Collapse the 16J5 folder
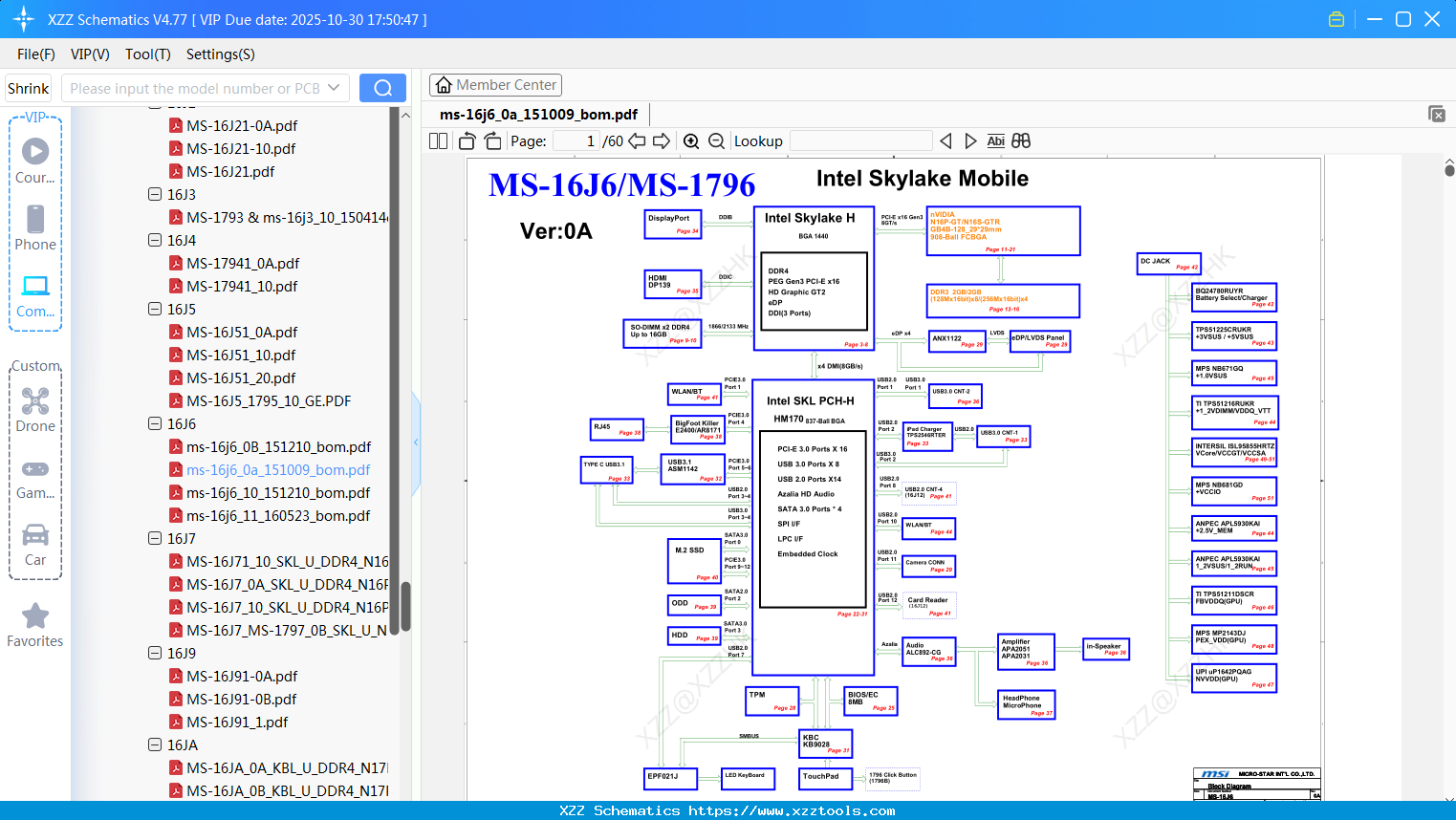 tap(155, 309)
